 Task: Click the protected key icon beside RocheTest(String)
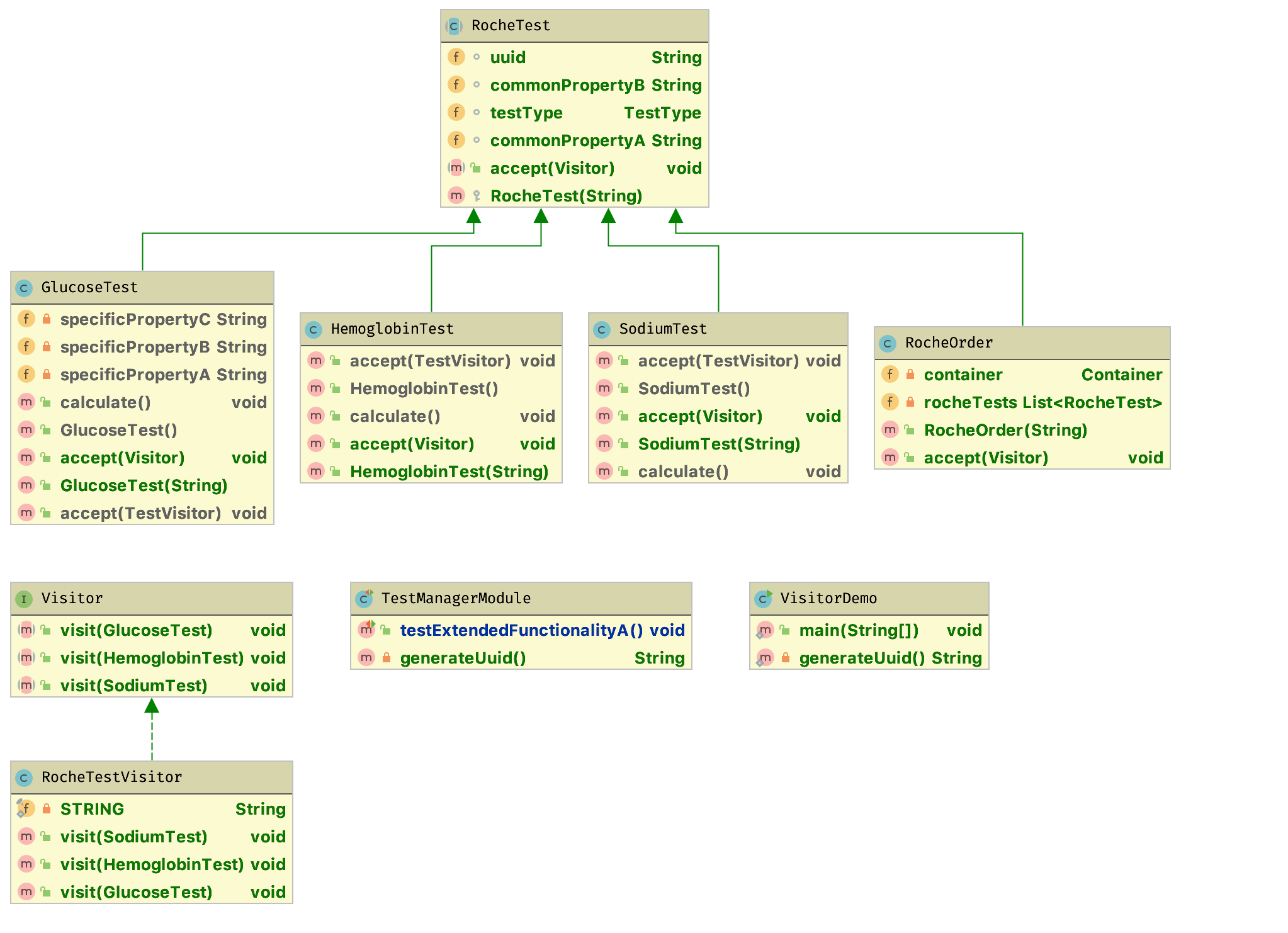(x=477, y=196)
